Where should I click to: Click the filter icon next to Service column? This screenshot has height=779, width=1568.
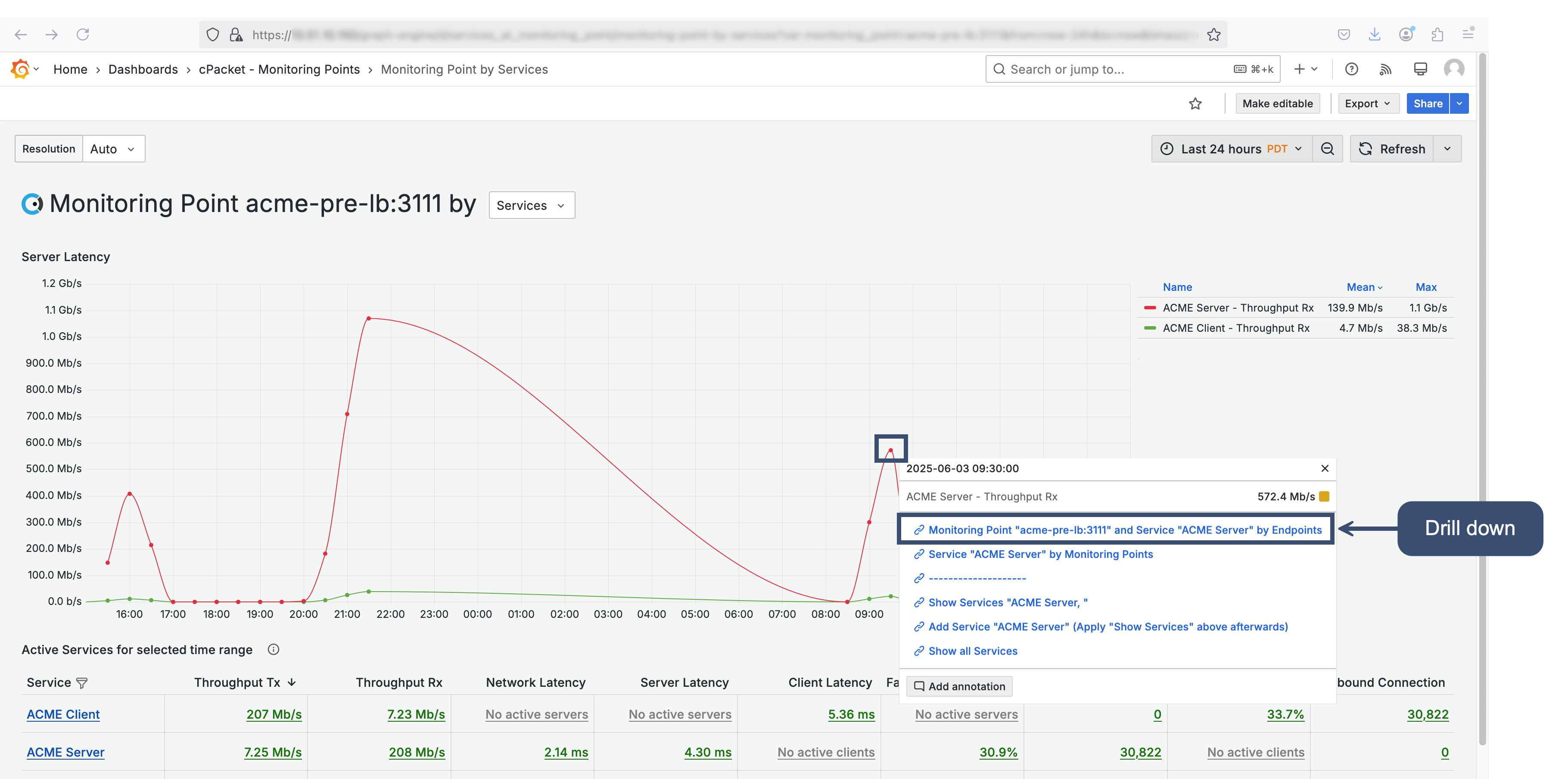(82, 683)
